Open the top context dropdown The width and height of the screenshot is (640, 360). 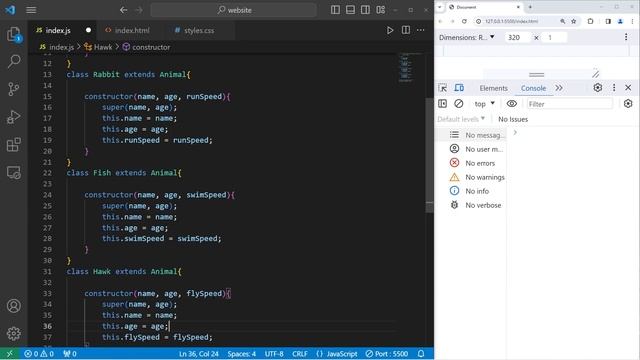484,104
